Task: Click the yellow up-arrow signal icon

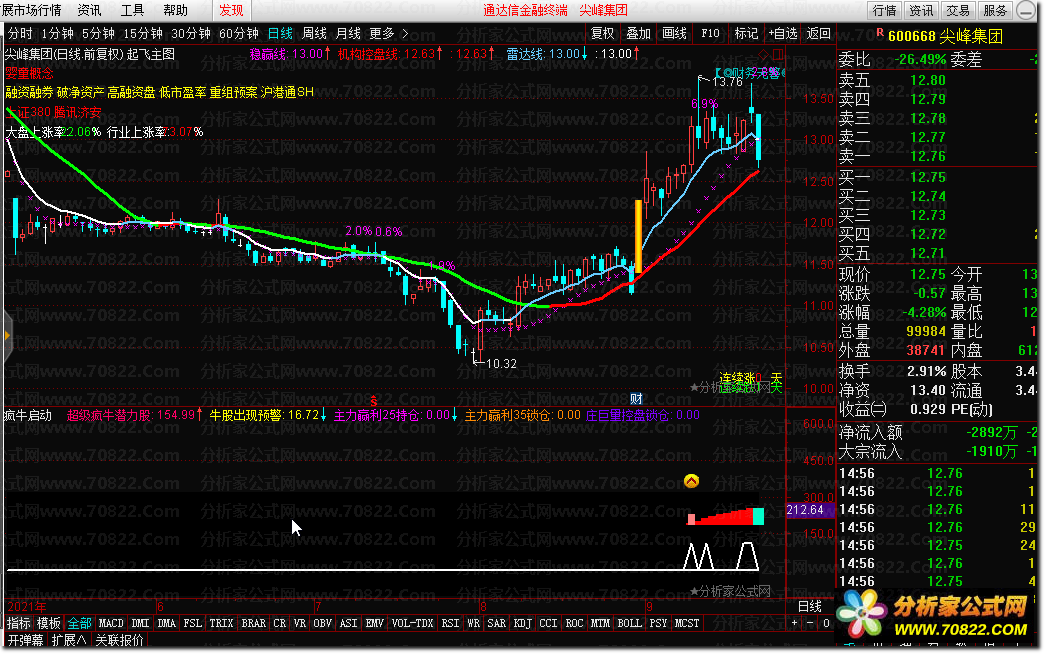Action: point(692,481)
